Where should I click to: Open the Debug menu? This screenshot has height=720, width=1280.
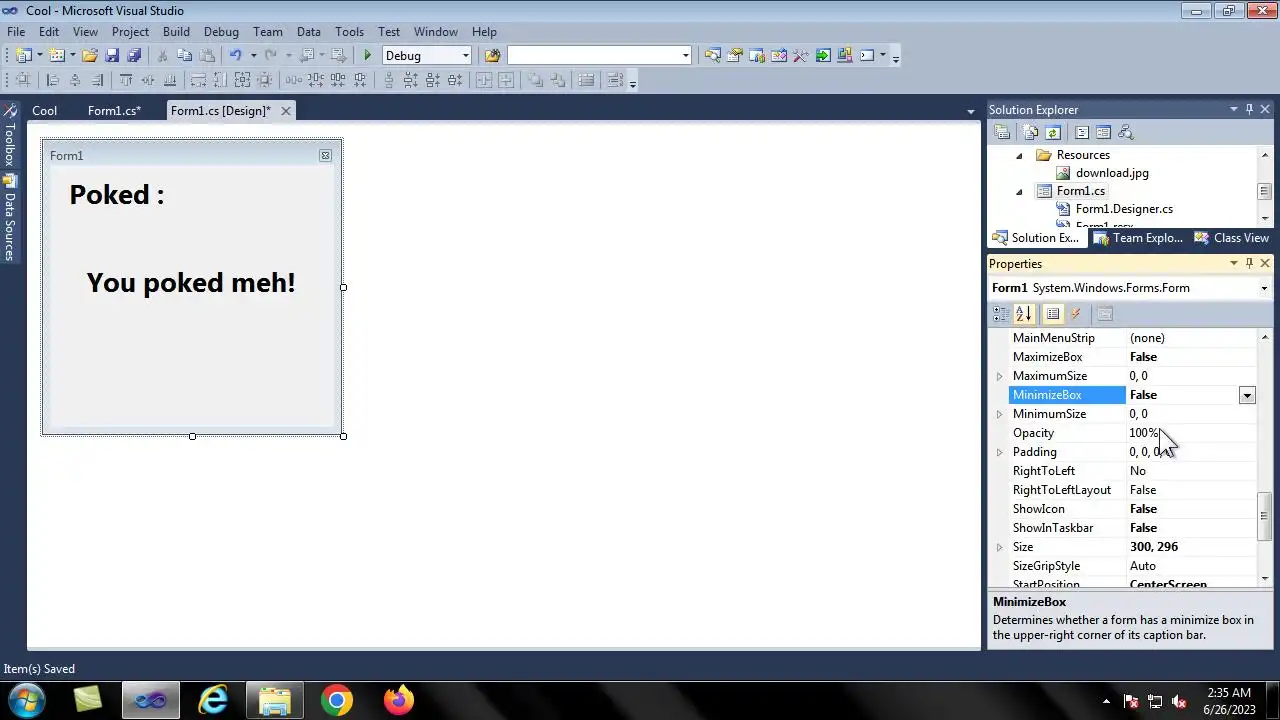coord(221,32)
